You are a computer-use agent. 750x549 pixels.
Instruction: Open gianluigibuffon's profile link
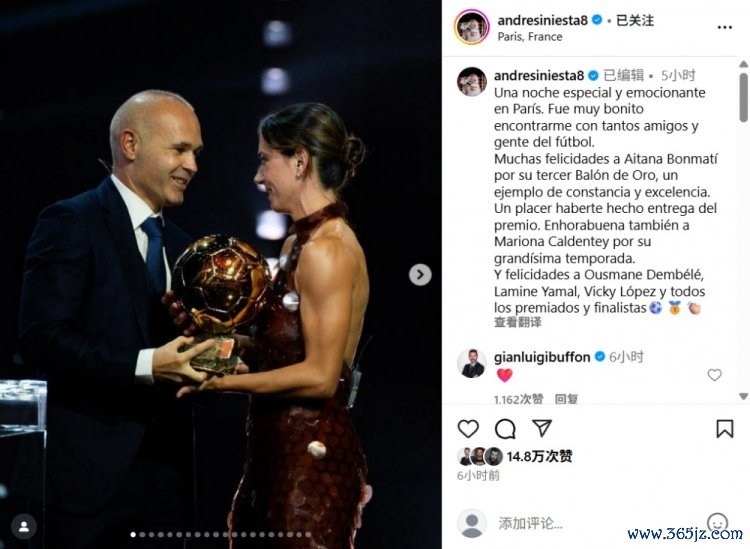(x=541, y=357)
